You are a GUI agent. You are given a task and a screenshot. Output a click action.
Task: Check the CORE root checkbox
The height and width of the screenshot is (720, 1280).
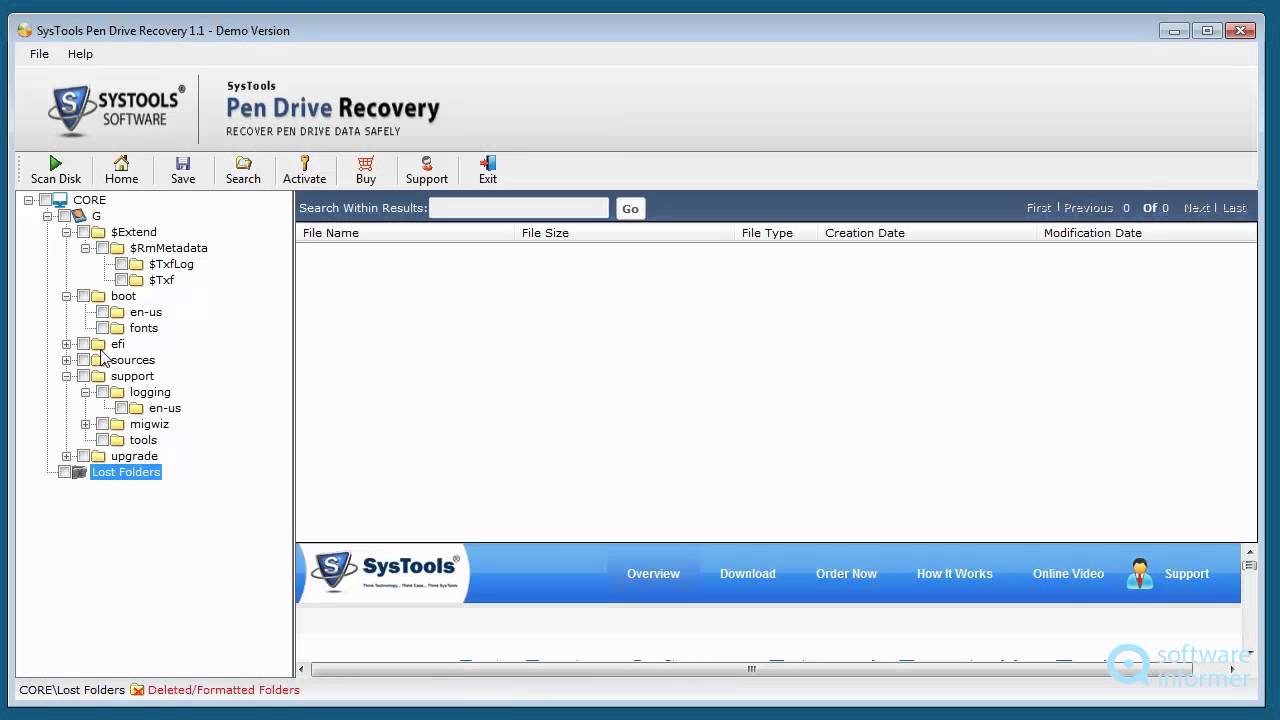[45, 200]
